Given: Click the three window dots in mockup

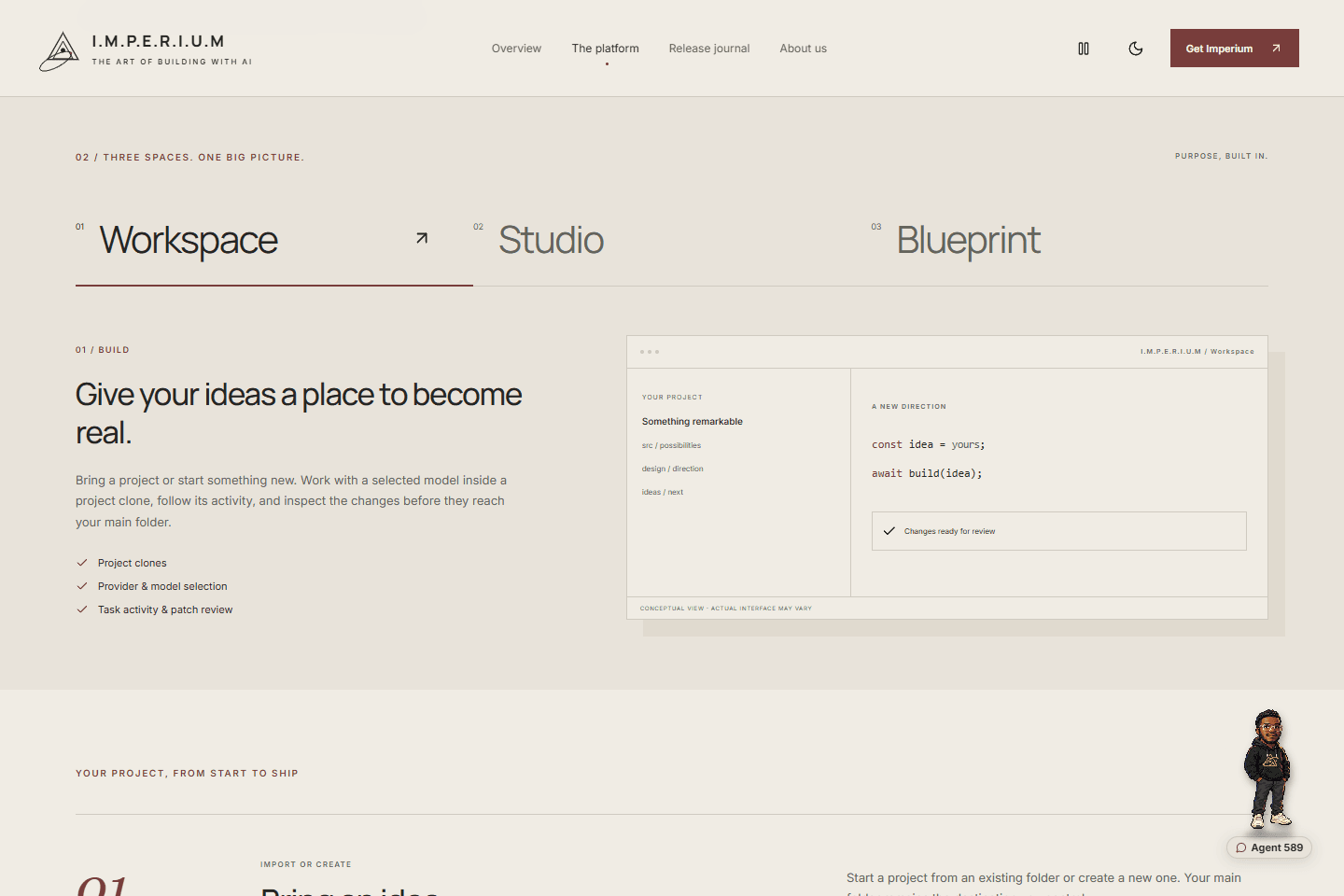Looking at the screenshot, I should point(650,352).
